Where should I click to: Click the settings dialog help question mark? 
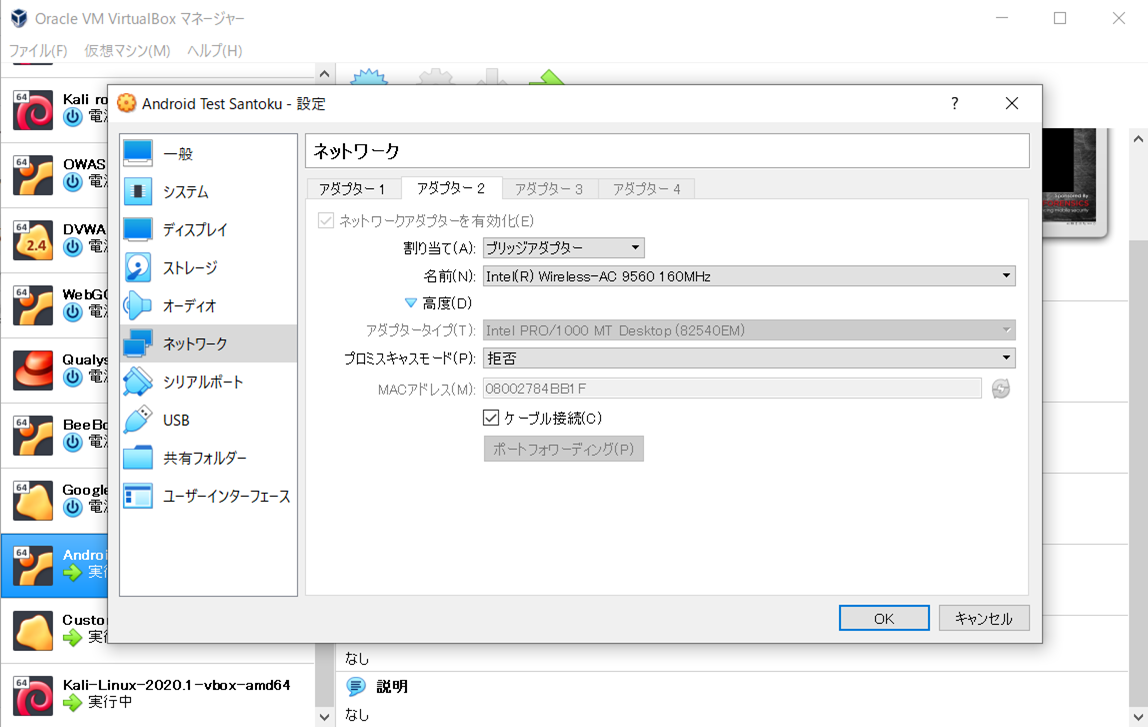pos(954,103)
